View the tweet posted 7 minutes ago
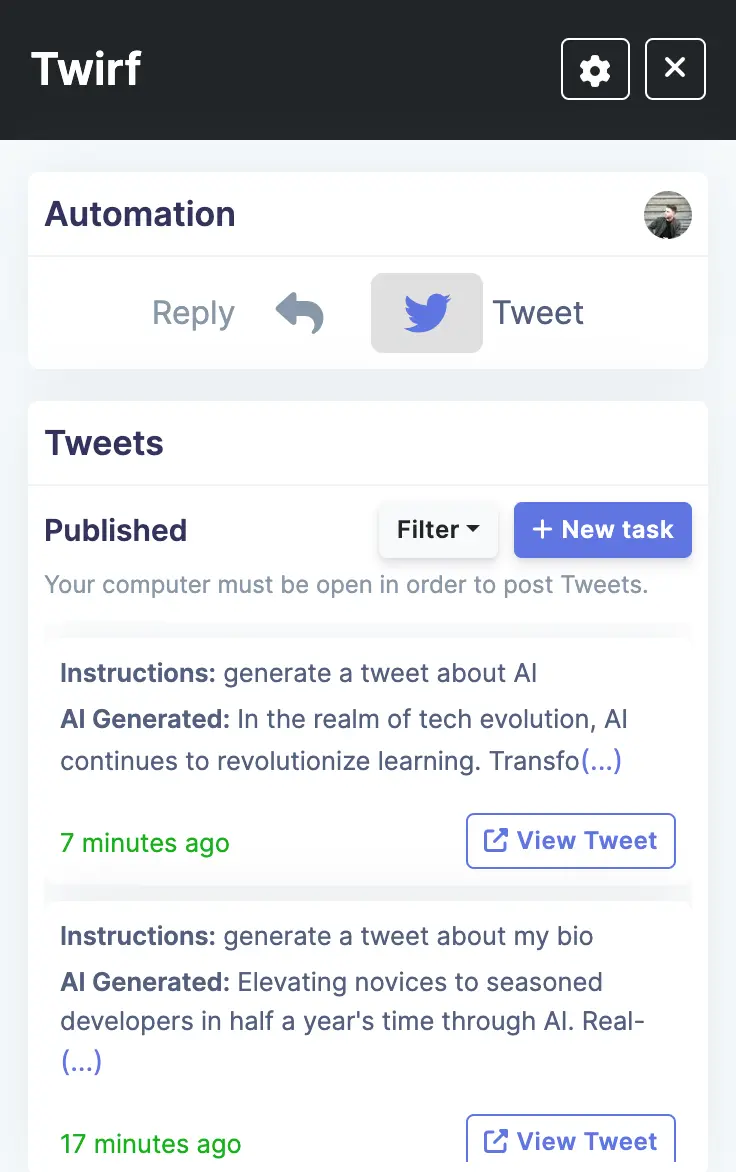Image resolution: width=736 pixels, height=1172 pixels. tap(570, 841)
